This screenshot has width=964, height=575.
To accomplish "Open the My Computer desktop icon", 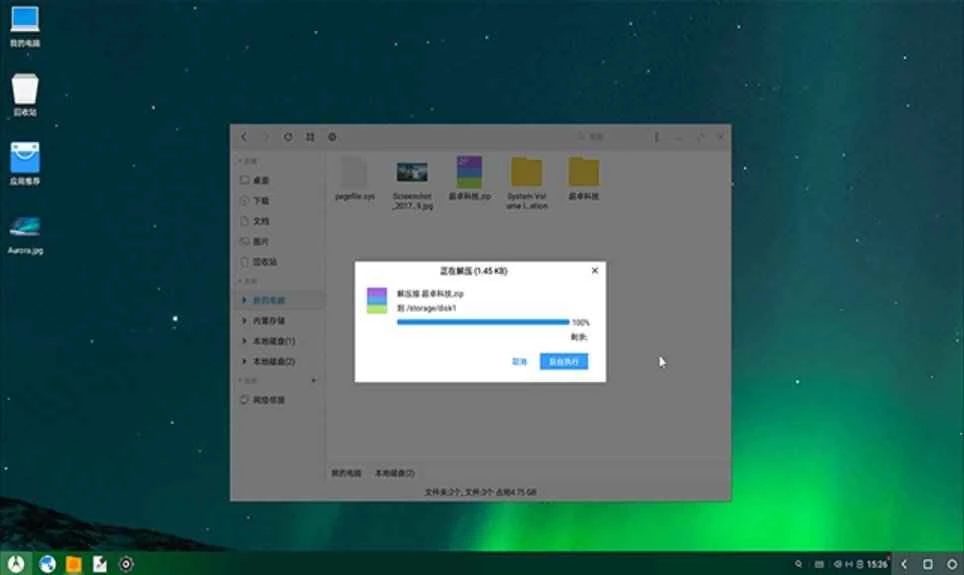I will (x=24, y=26).
